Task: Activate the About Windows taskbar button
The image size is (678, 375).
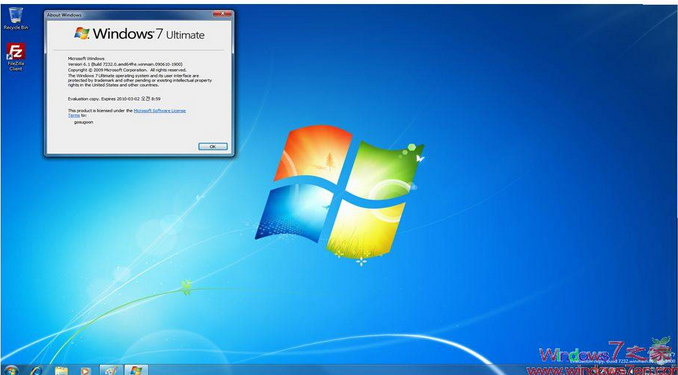Action: [136, 370]
